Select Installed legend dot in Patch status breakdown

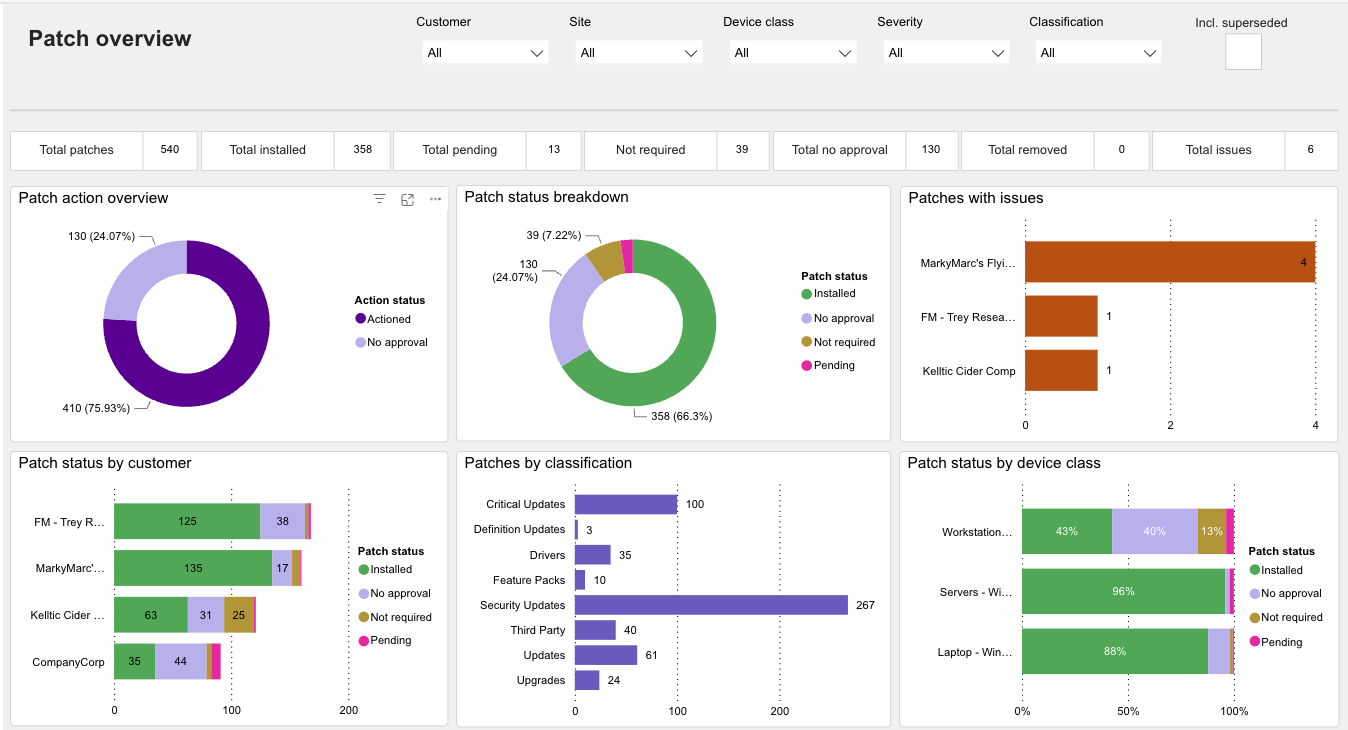pos(806,294)
